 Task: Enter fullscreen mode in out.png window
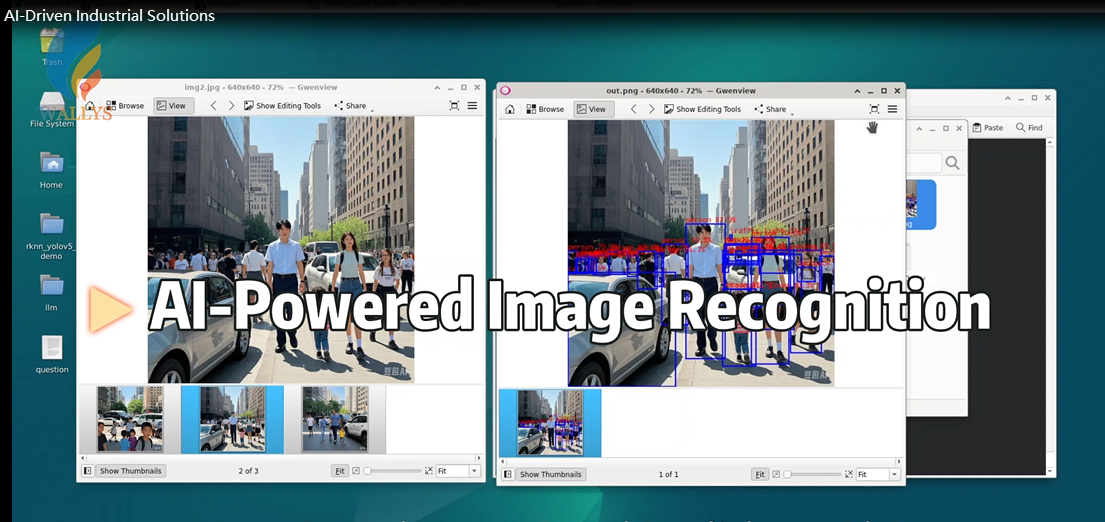pyautogui.click(x=874, y=109)
